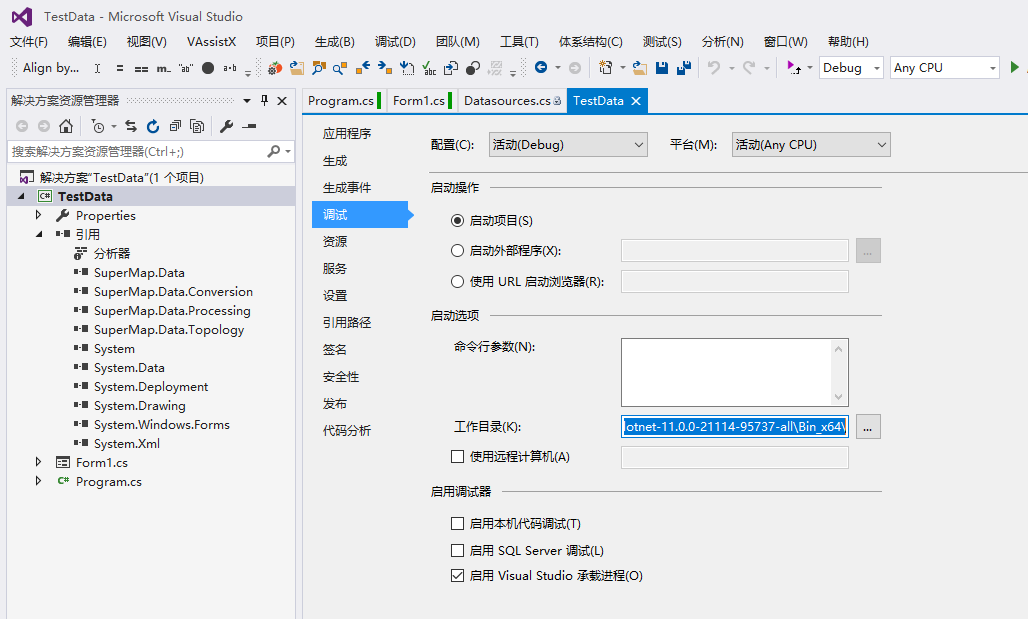The width and height of the screenshot is (1028, 619).
Task: Click the VAssistX open file icon
Action: click(x=297, y=68)
